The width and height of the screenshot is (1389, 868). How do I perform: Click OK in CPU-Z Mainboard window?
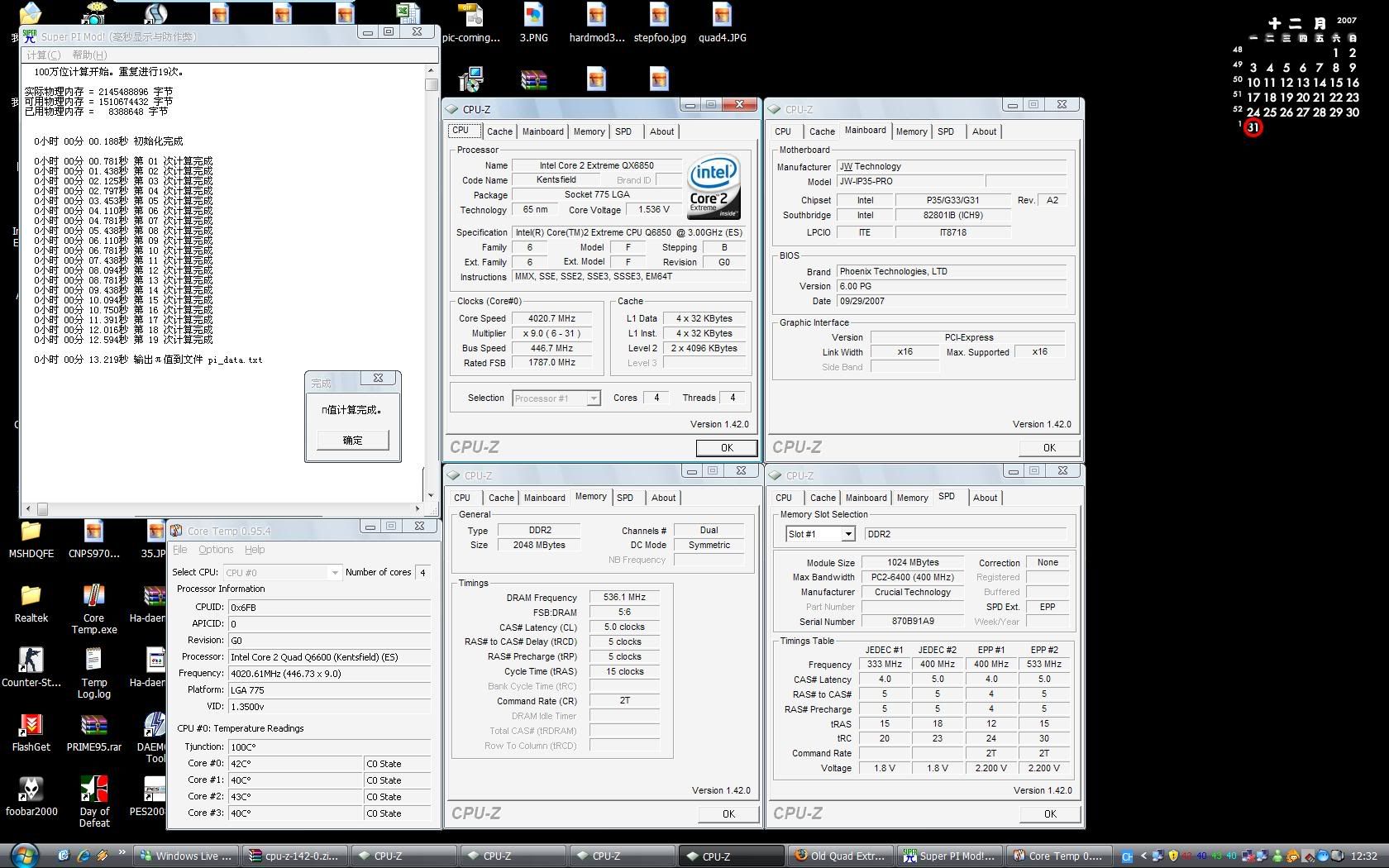click(x=1049, y=447)
